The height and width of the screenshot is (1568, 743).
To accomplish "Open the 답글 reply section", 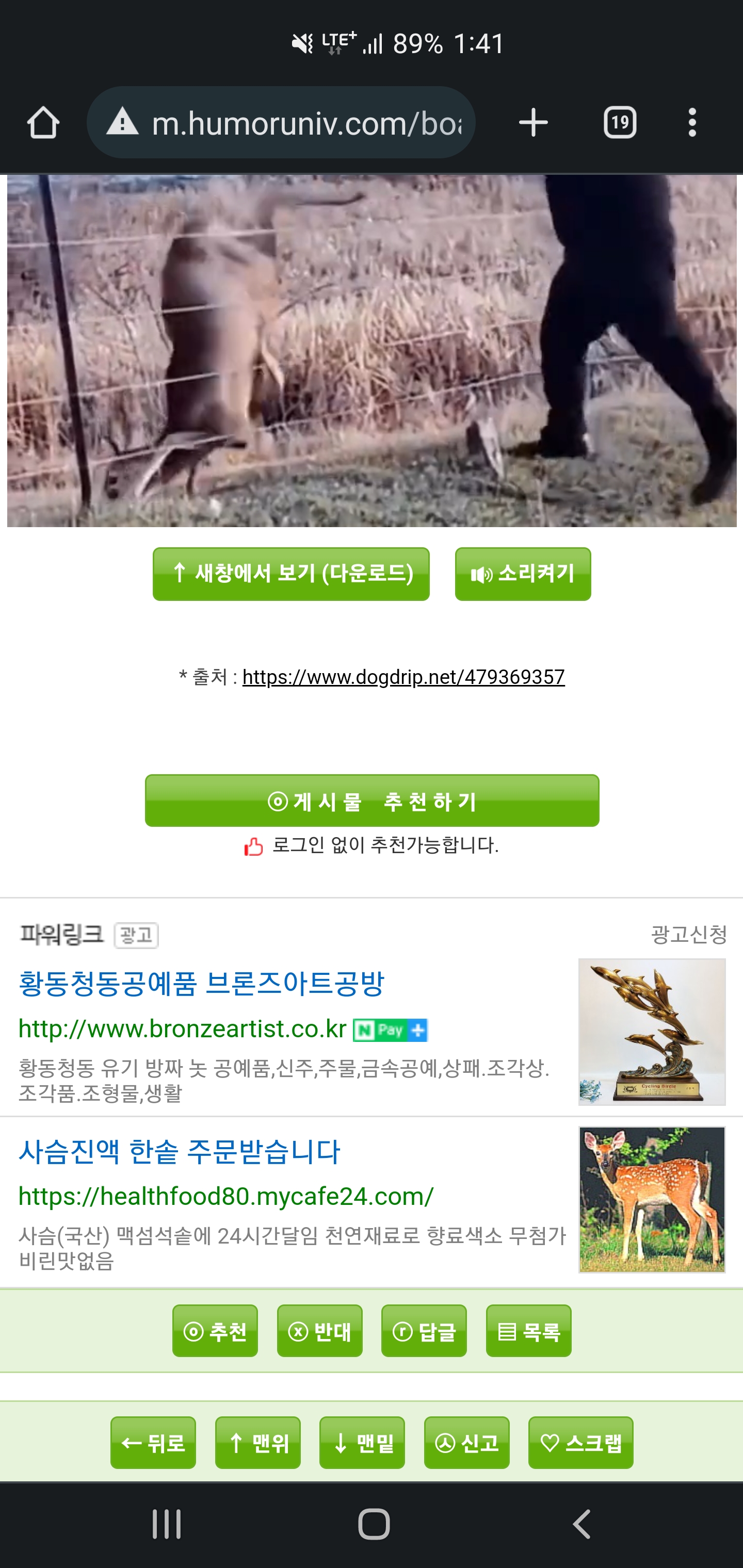I will 424,1331.
